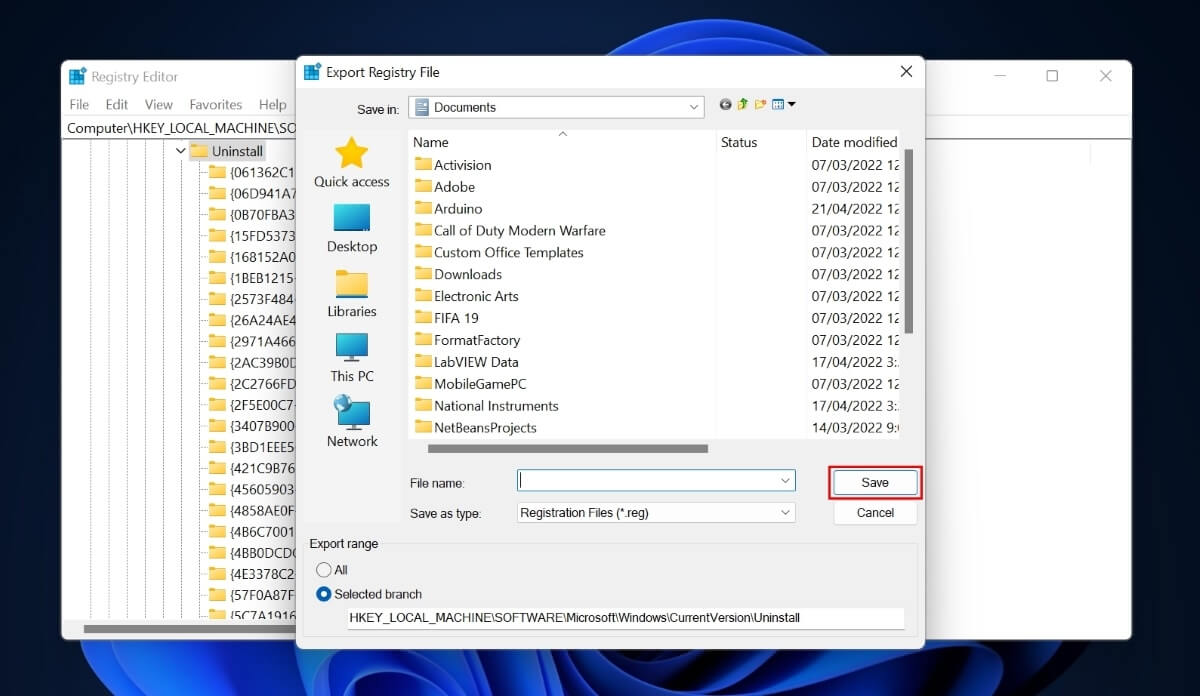Click the Up One Level icon

point(742,104)
